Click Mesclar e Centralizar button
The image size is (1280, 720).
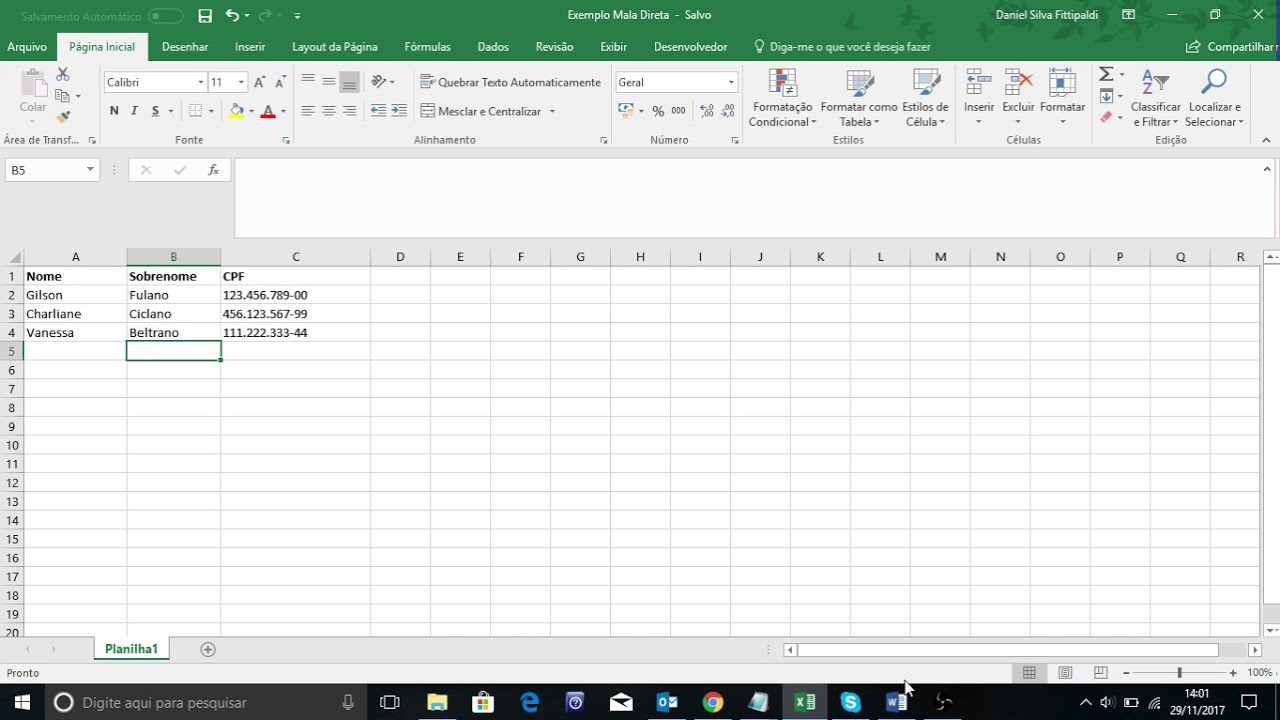click(x=481, y=111)
